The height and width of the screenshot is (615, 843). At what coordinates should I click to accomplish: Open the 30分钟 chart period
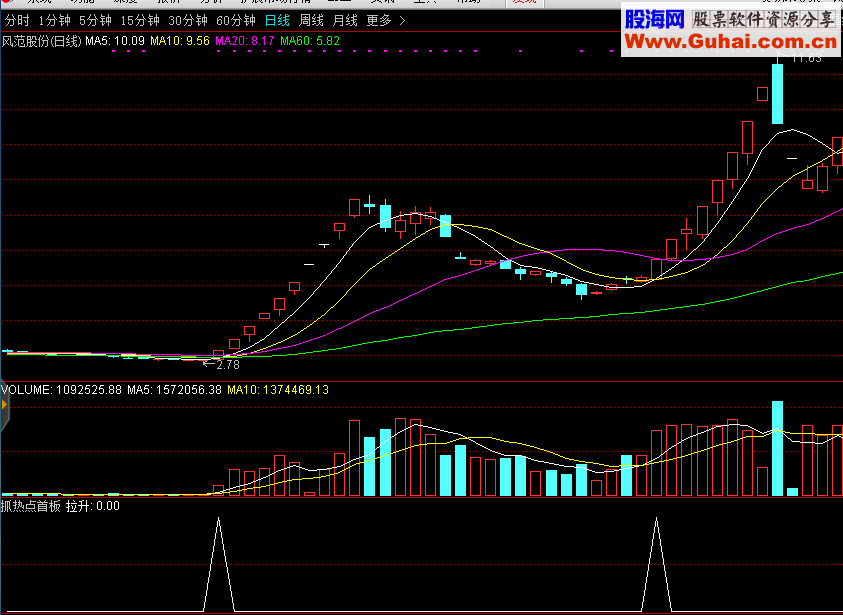point(188,21)
